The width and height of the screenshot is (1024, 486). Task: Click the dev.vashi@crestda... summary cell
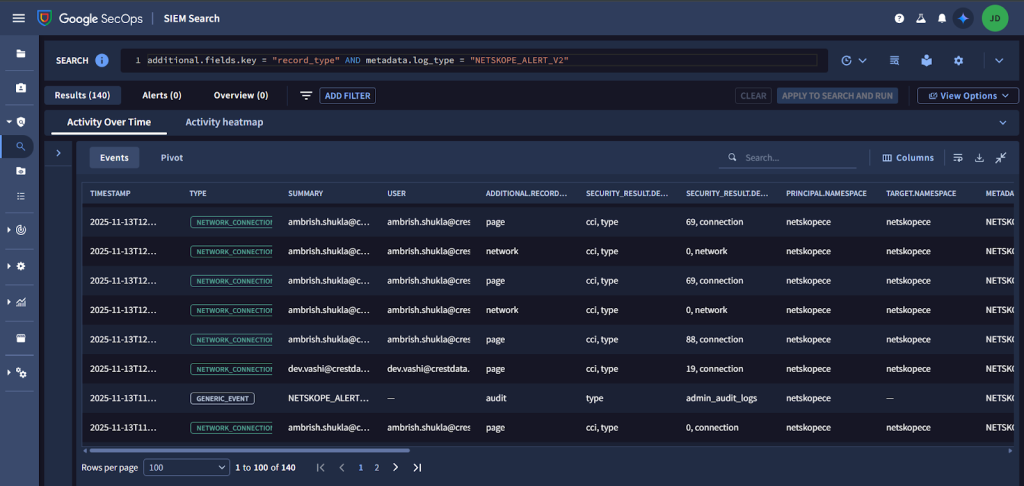coord(329,369)
